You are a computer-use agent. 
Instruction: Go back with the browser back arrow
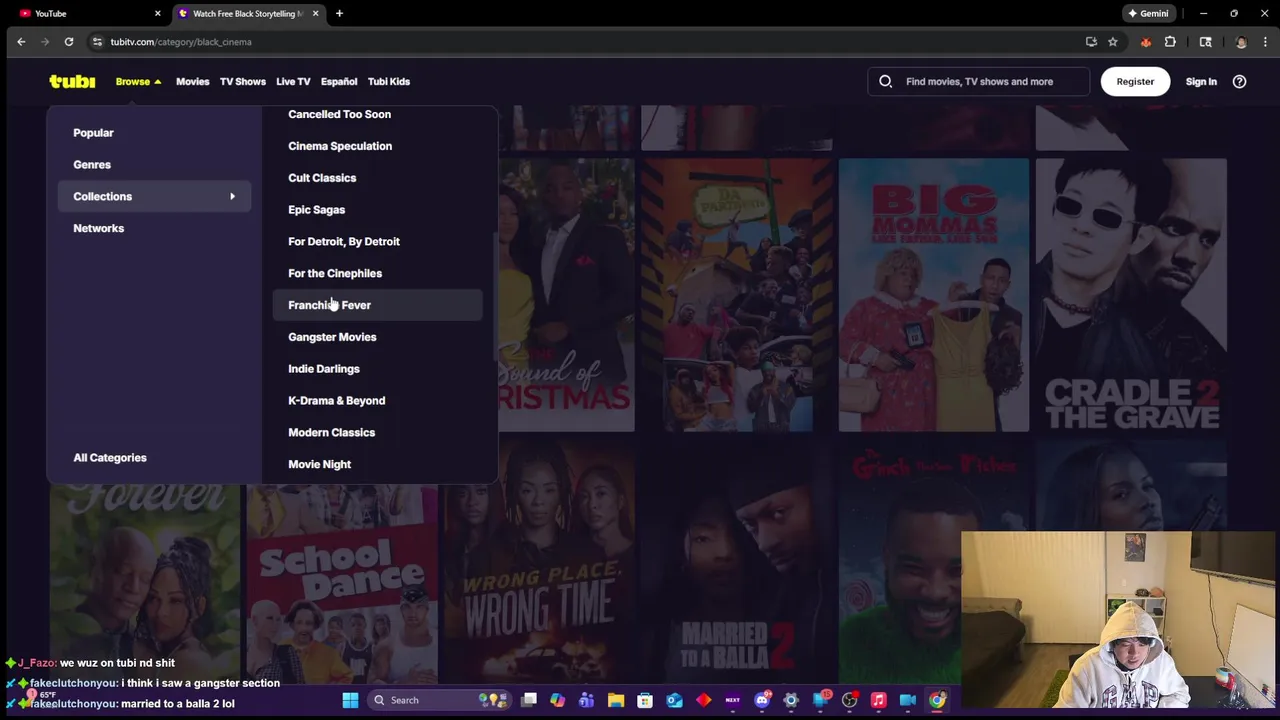coord(21,42)
